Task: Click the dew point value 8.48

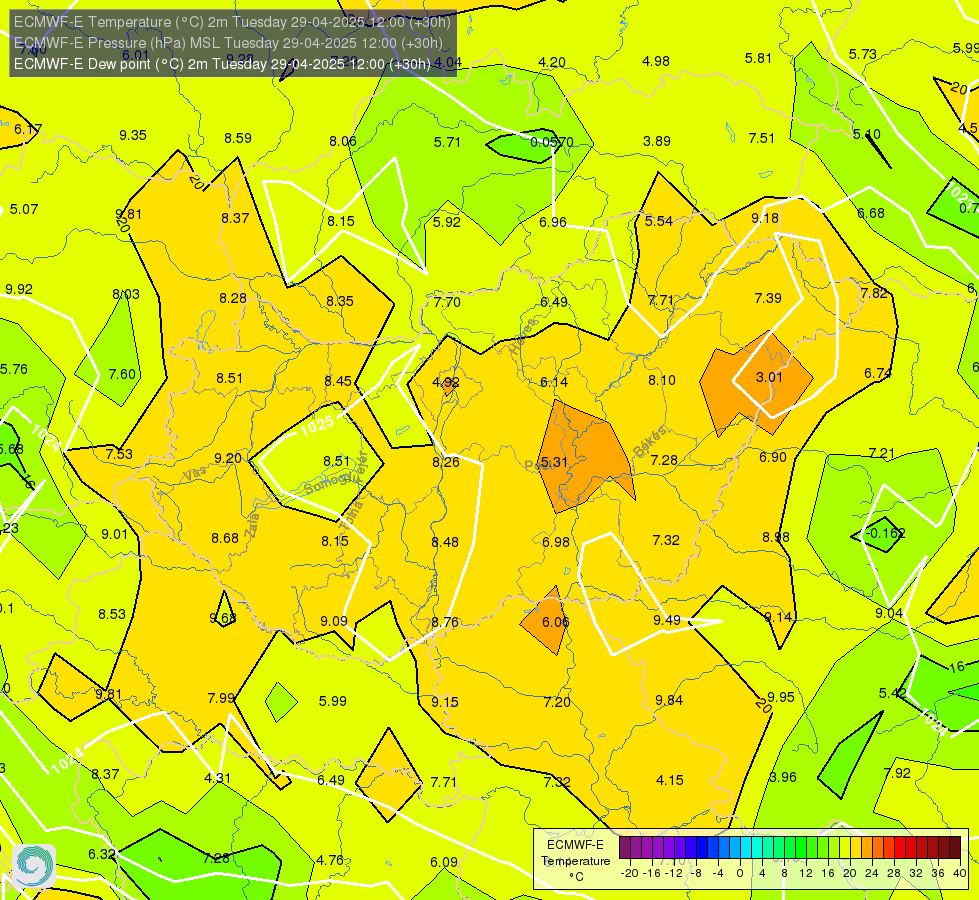Action: [445, 542]
